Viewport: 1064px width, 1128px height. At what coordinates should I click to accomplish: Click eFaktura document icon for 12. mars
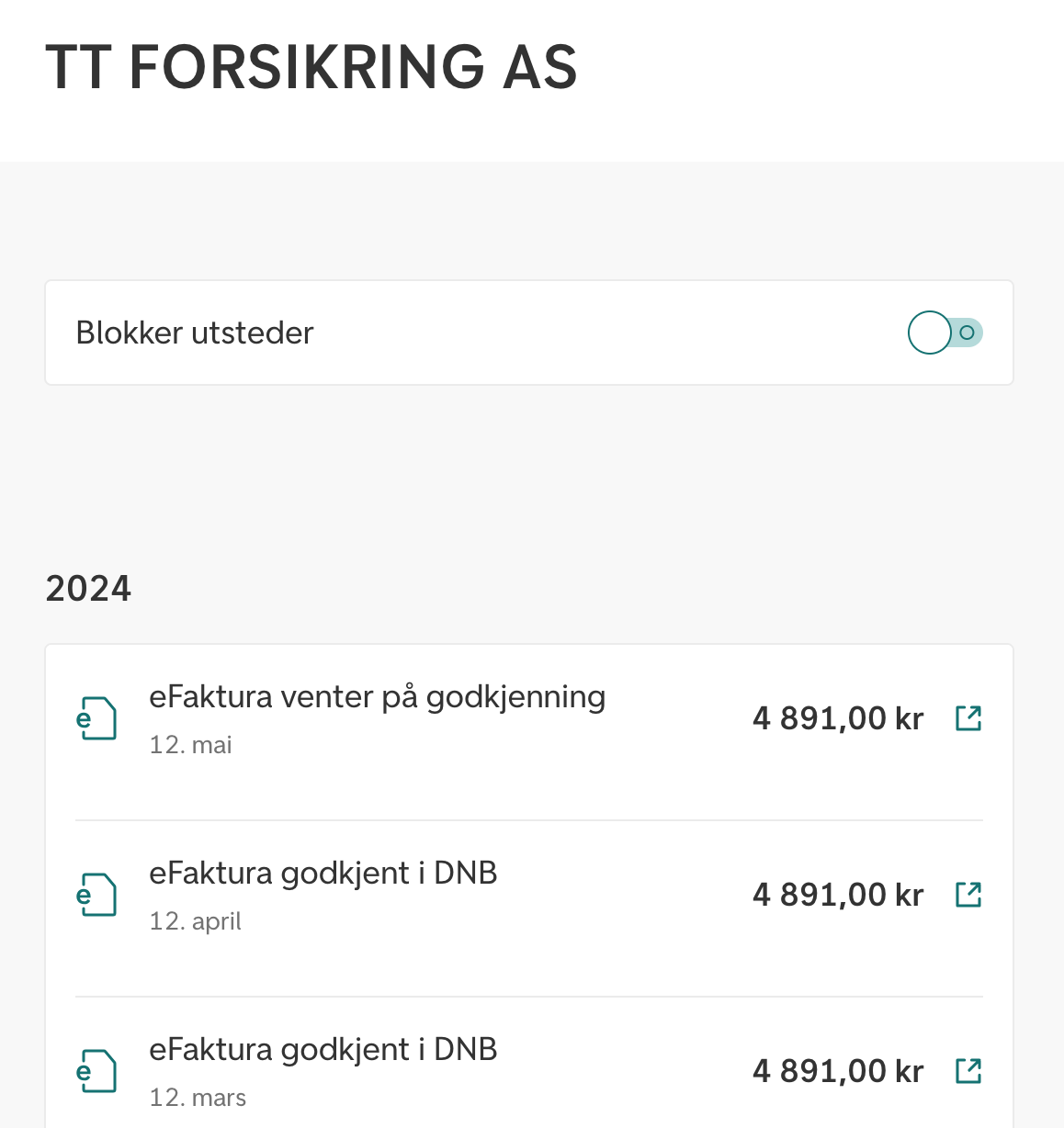tap(96, 1071)
